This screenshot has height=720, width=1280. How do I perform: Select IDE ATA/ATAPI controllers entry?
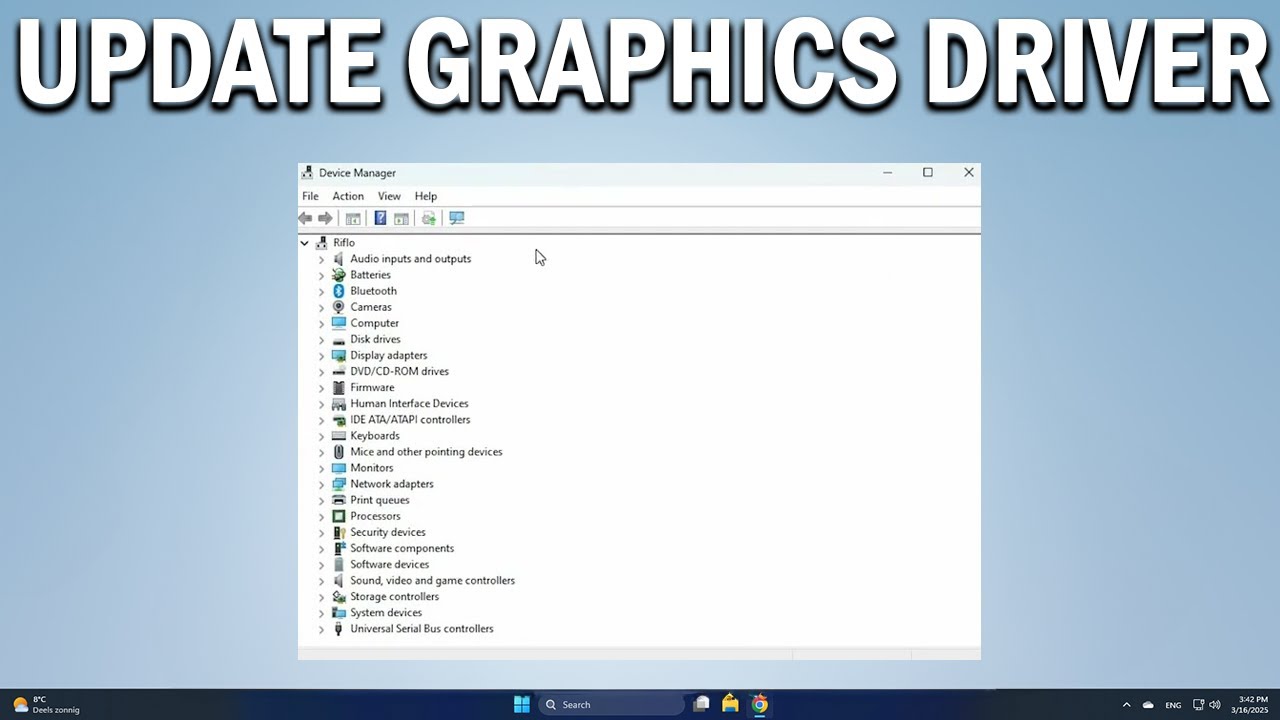pyautogui.click(x=410, y=419)
